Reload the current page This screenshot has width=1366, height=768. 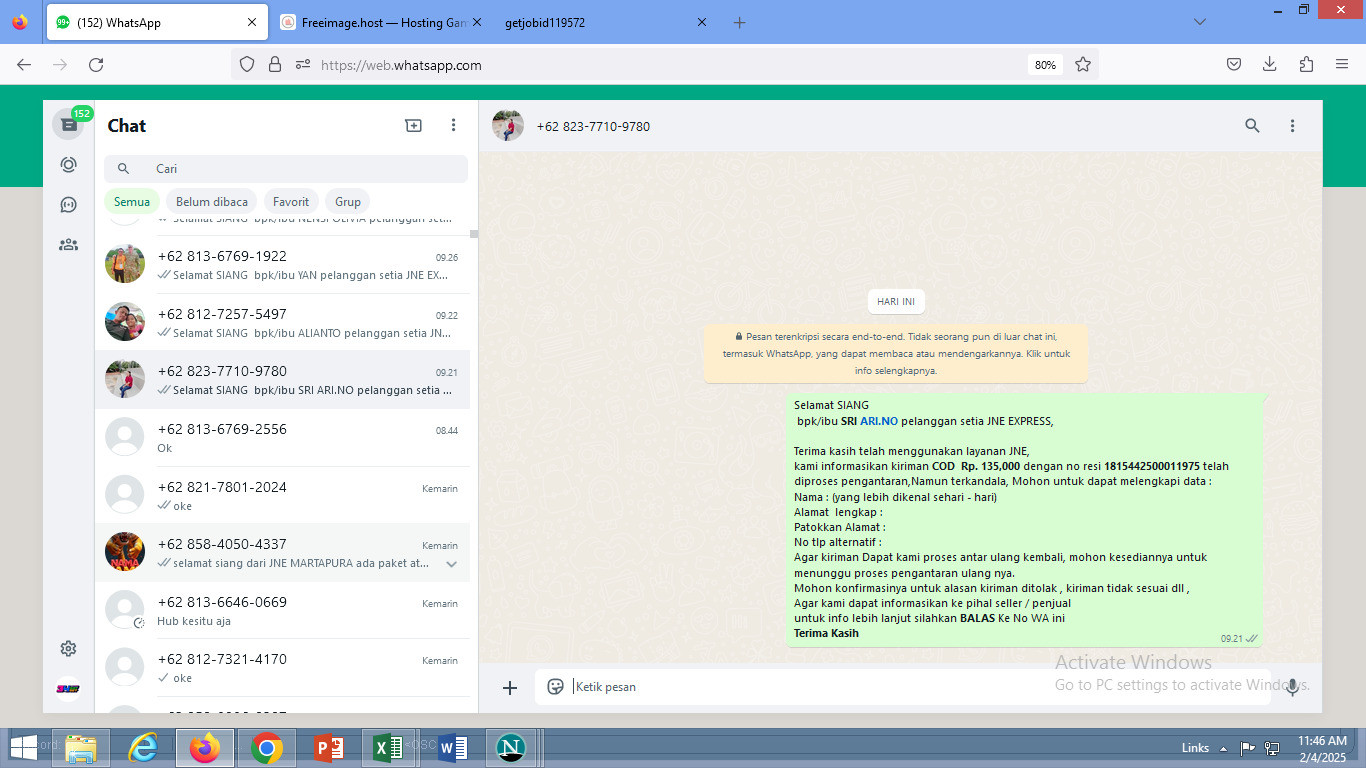tap(96, 64)
